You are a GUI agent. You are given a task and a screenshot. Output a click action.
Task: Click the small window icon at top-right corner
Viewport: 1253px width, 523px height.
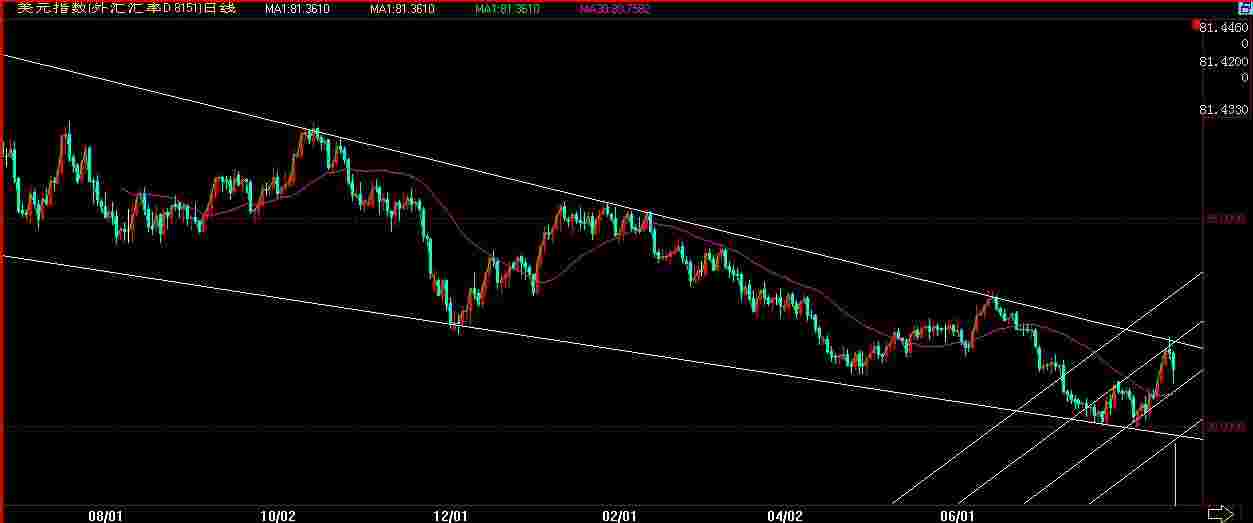pos(1245,8)
